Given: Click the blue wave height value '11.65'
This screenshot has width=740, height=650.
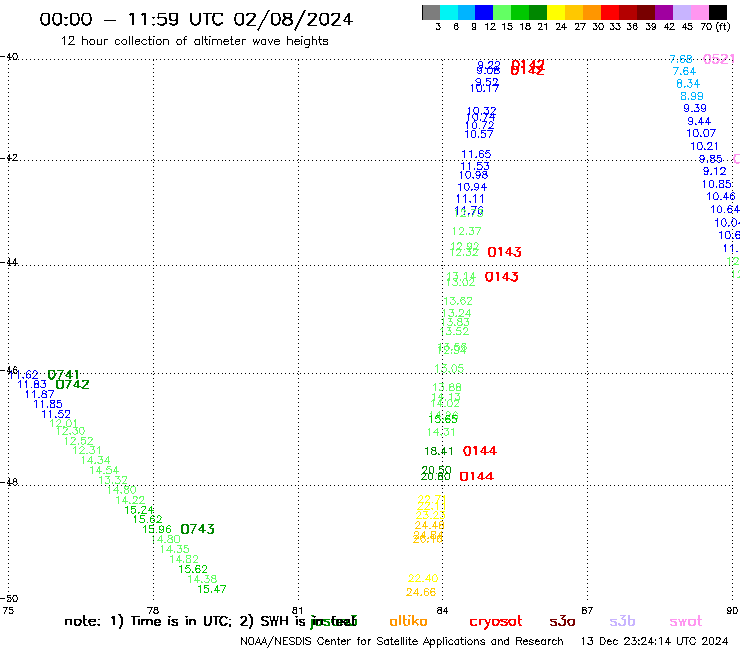Looking at the screenshot, I should click(x=476, y=154).
